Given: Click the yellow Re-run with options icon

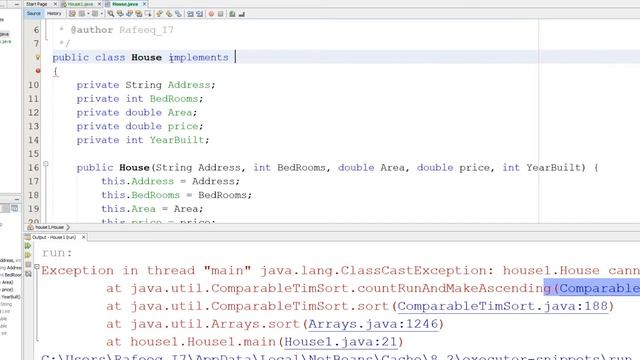Looking at the screenshot, I should pyautogui.click(x=28, y=255).
